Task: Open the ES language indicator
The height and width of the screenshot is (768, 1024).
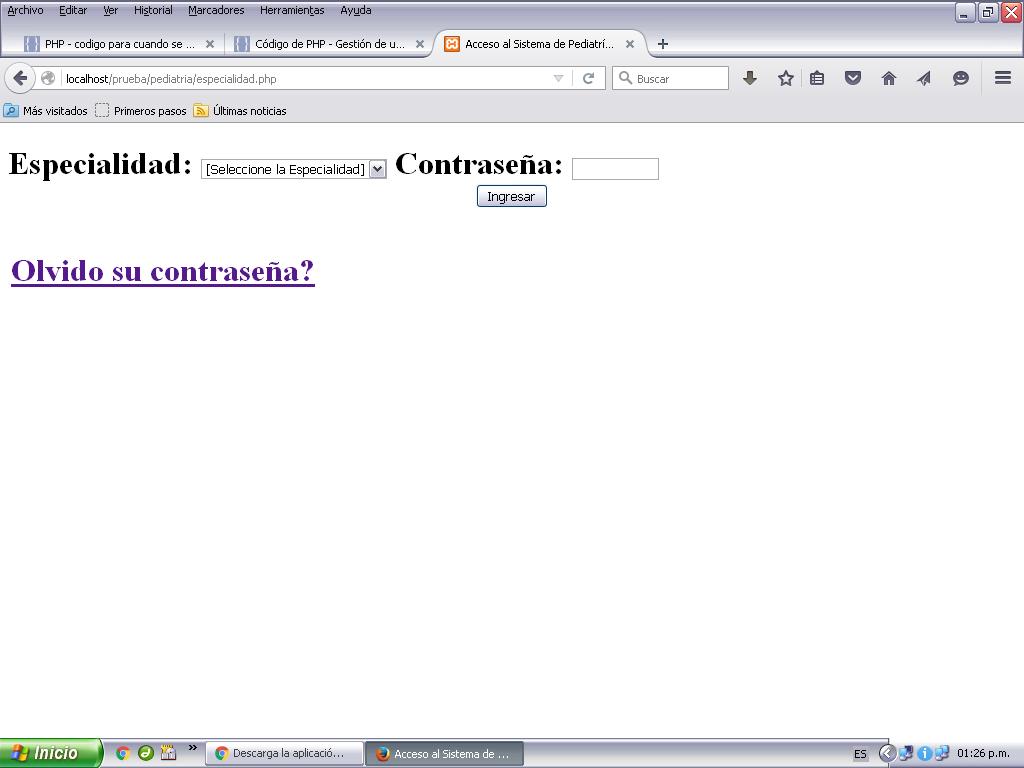Action: 860,754
